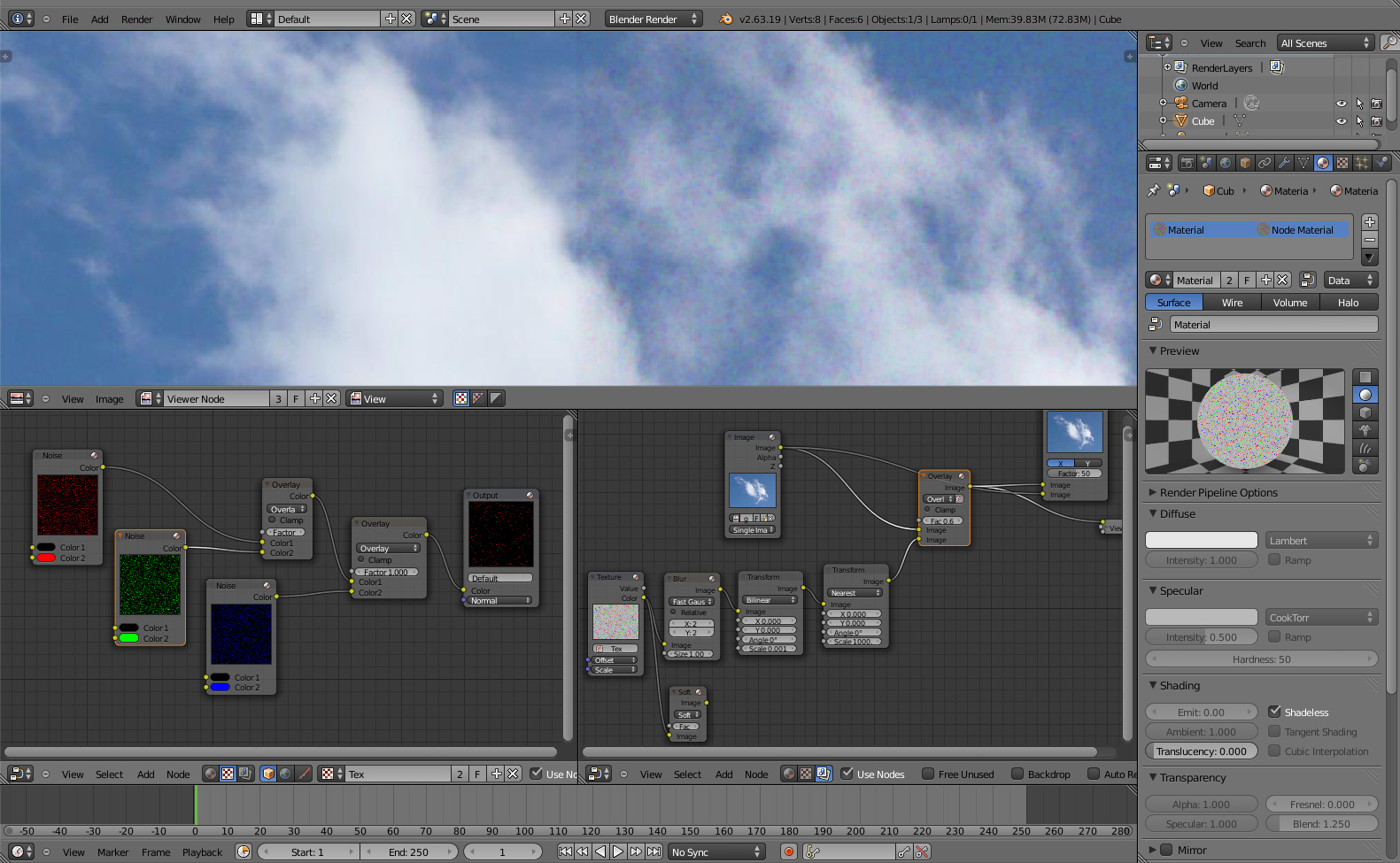The height and width of the screenshot is (863, 1400).
Task: Enable the Diffuse Ramp checkbox
Action: pyautogui.click(x=1275, y=559)
